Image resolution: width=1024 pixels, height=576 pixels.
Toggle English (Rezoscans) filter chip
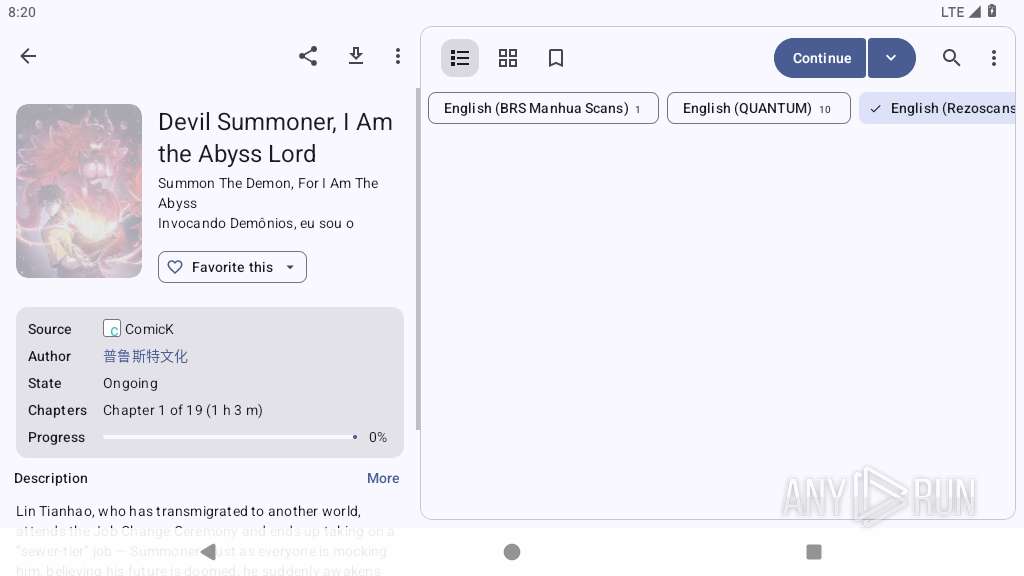click(x=938, y=108)
